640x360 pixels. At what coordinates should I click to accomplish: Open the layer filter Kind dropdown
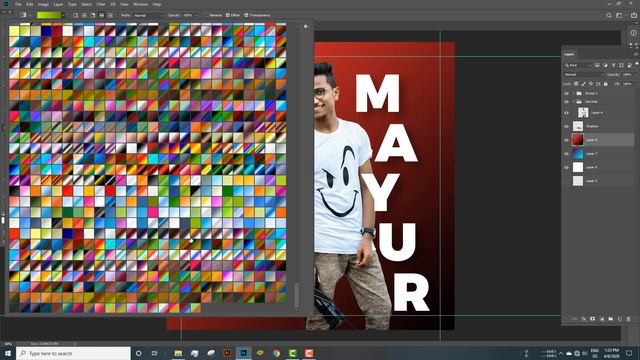pyautogui.click(x=577, y=65)
